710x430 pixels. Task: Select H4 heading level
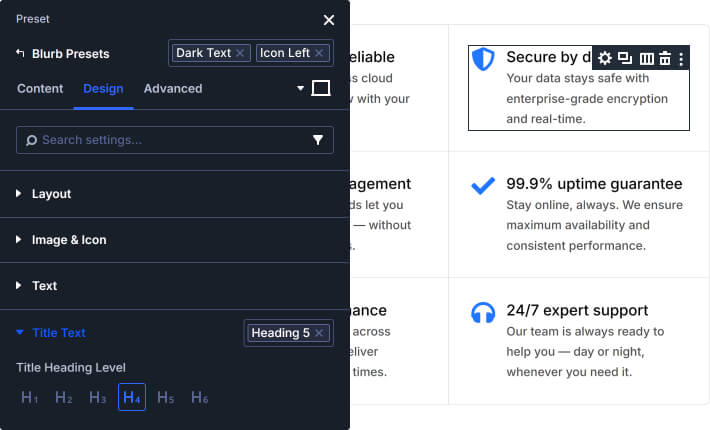tap(131, 398)
